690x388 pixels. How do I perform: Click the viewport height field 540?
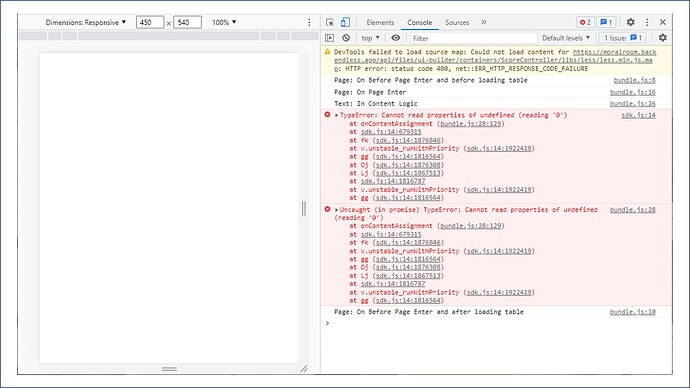(x=187, y=22)
